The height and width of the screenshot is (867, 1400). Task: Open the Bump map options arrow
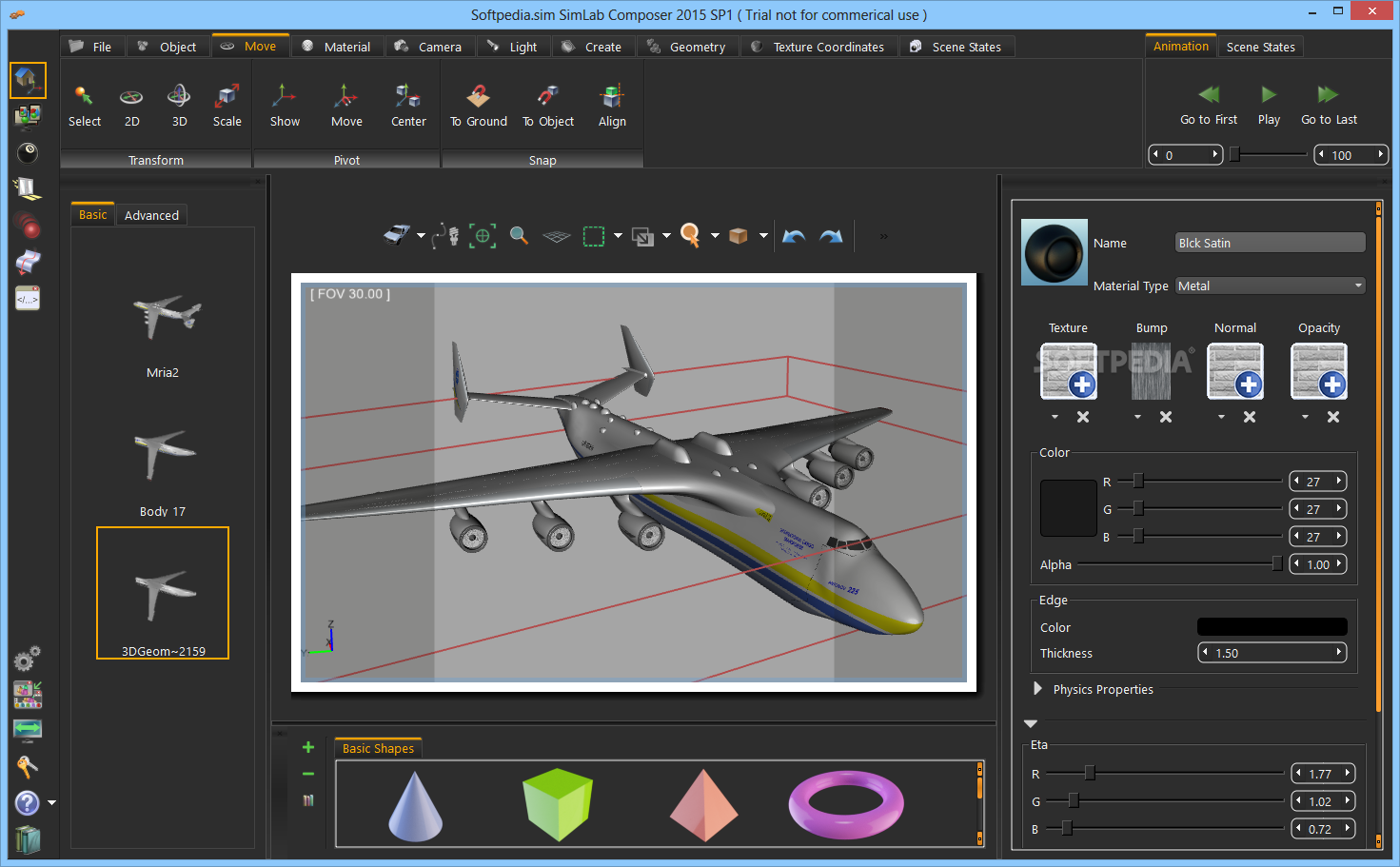(1138, 417)
